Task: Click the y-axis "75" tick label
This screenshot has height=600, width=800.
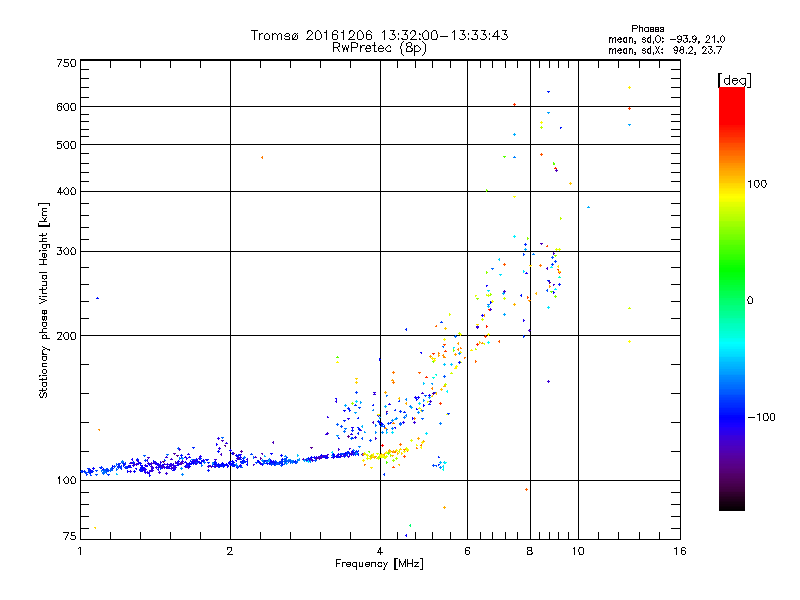Action: [70, 536]
